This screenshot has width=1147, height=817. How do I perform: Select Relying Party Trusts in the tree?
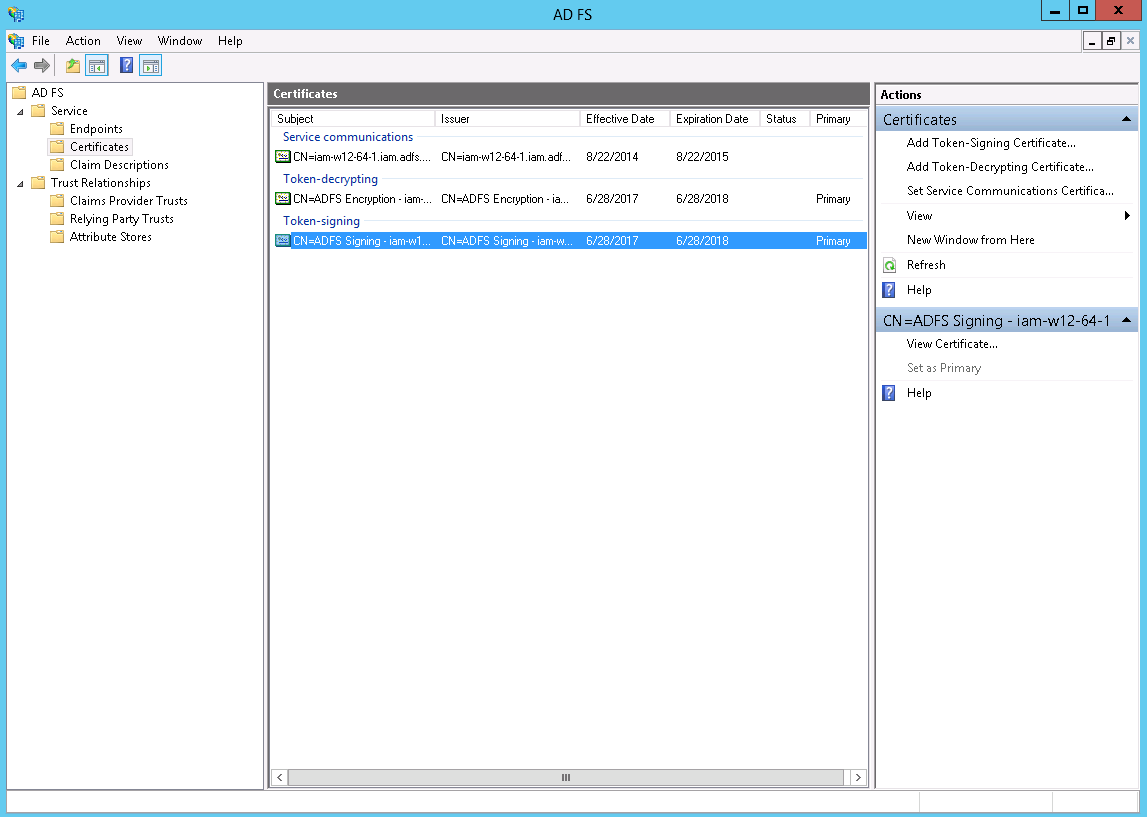point(121,219)
